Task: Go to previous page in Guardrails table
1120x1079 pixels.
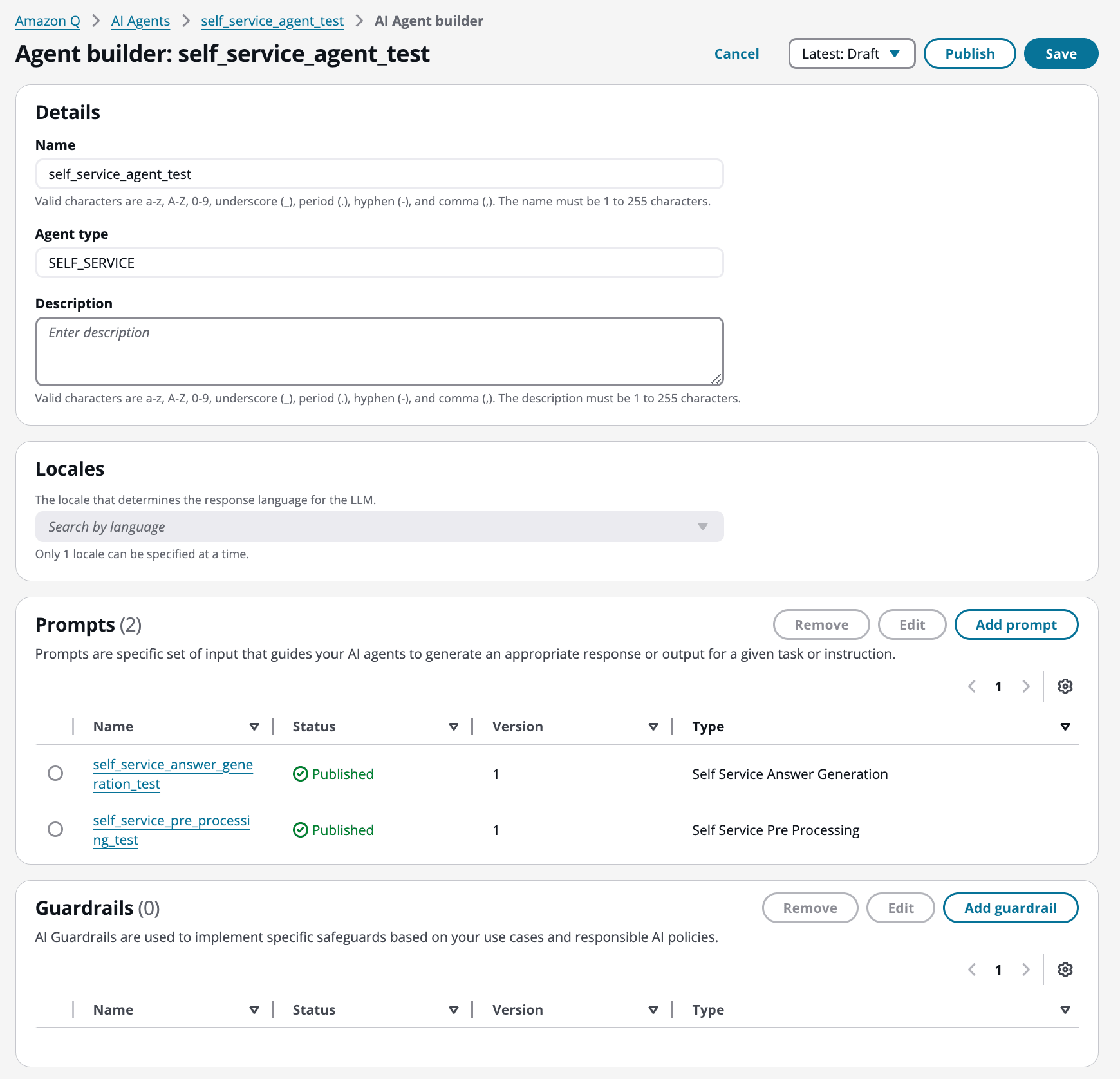Action: pos(972,970)
